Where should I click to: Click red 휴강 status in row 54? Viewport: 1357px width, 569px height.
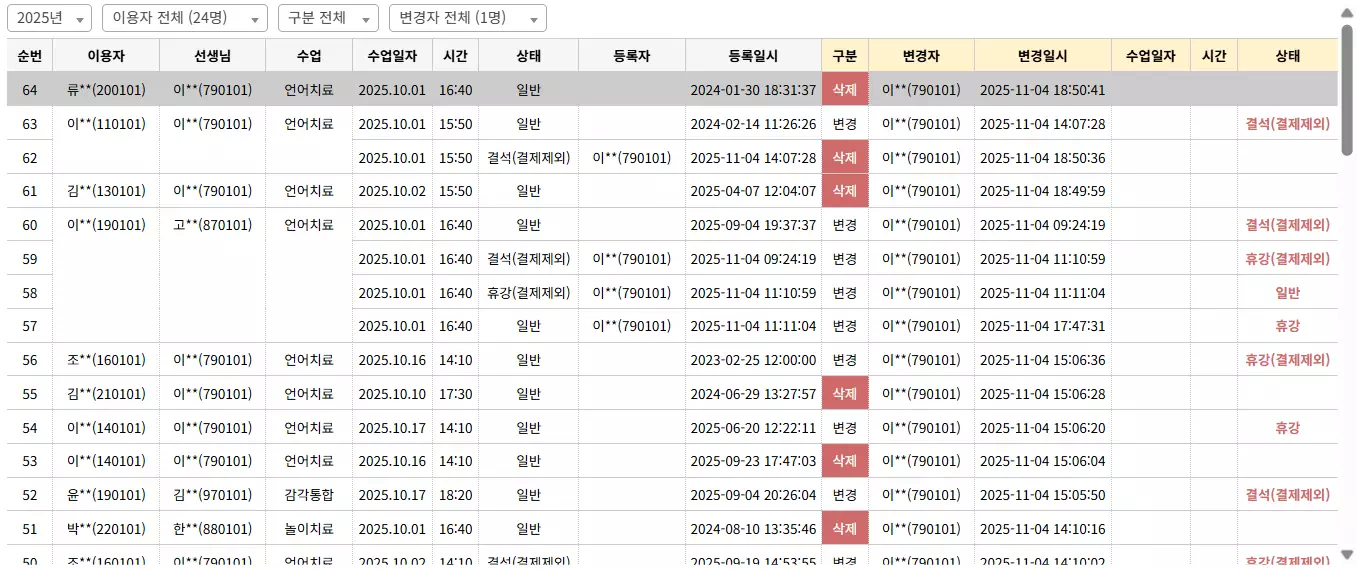[x=1287, y=428]
